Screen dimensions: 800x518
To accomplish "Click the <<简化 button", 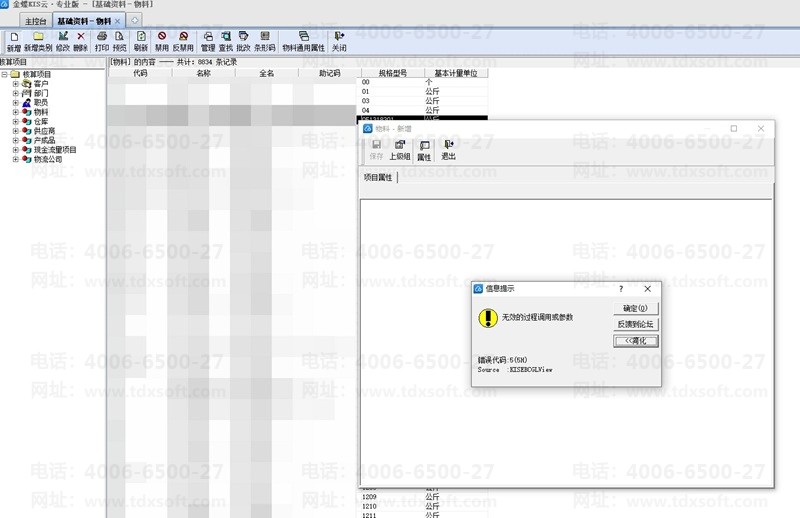I will pyautogui.click(x=636, y=341).
